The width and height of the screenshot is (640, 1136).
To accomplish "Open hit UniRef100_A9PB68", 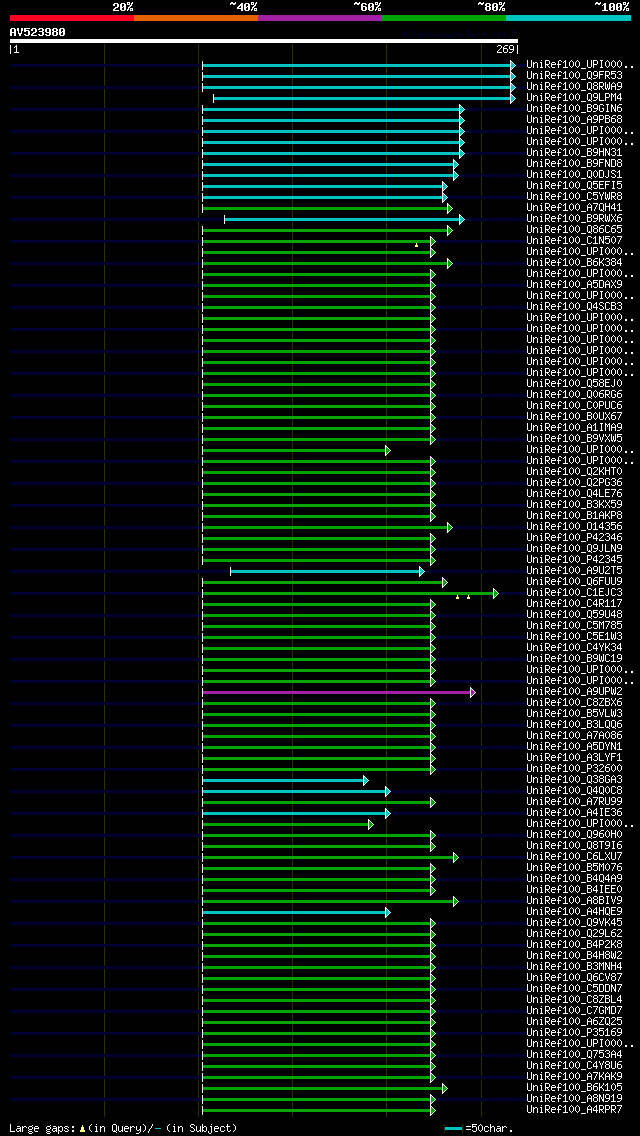I will pos(574,120).
